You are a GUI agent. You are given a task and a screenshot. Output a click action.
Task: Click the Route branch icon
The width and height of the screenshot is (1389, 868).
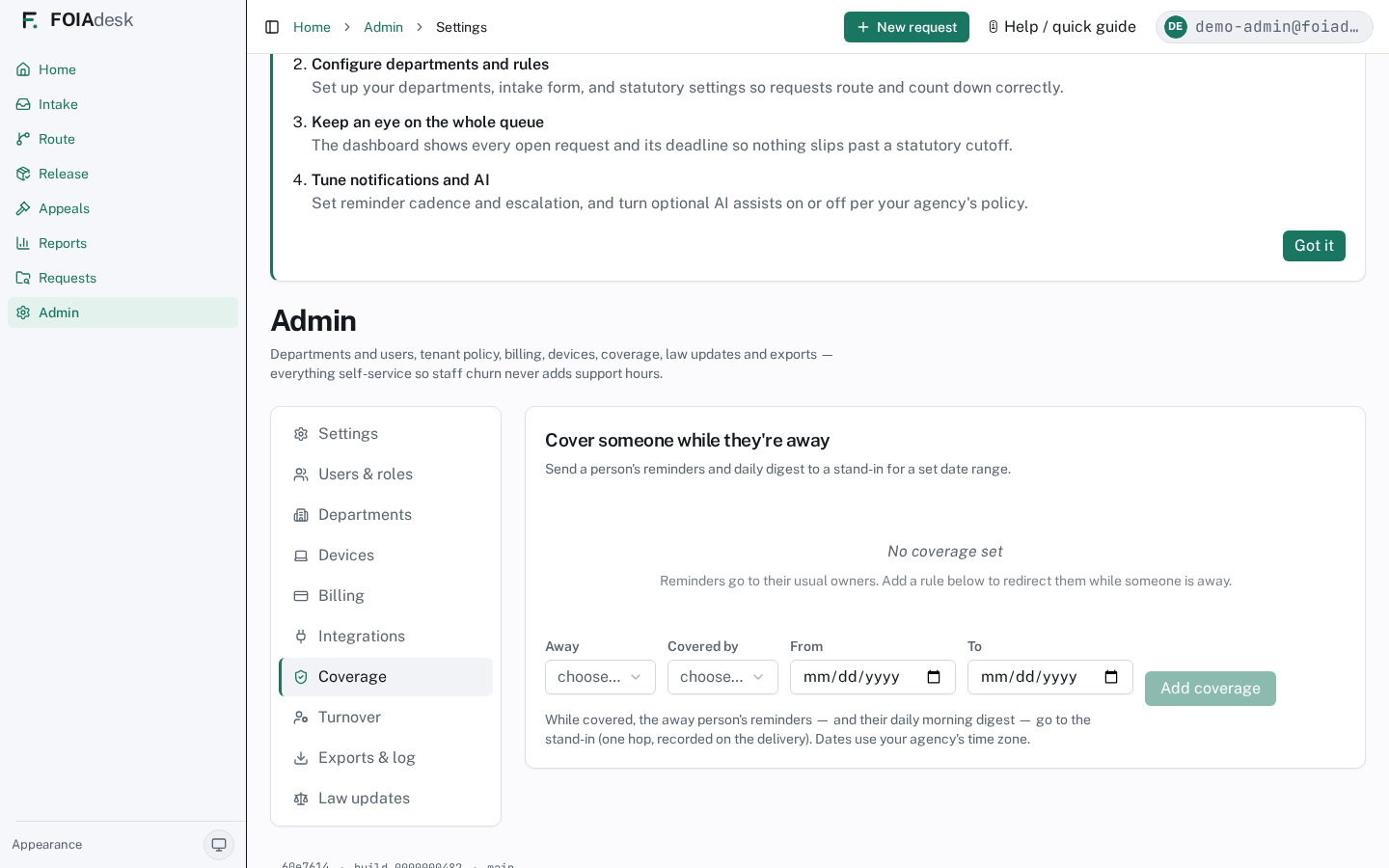tap(23, 139)
